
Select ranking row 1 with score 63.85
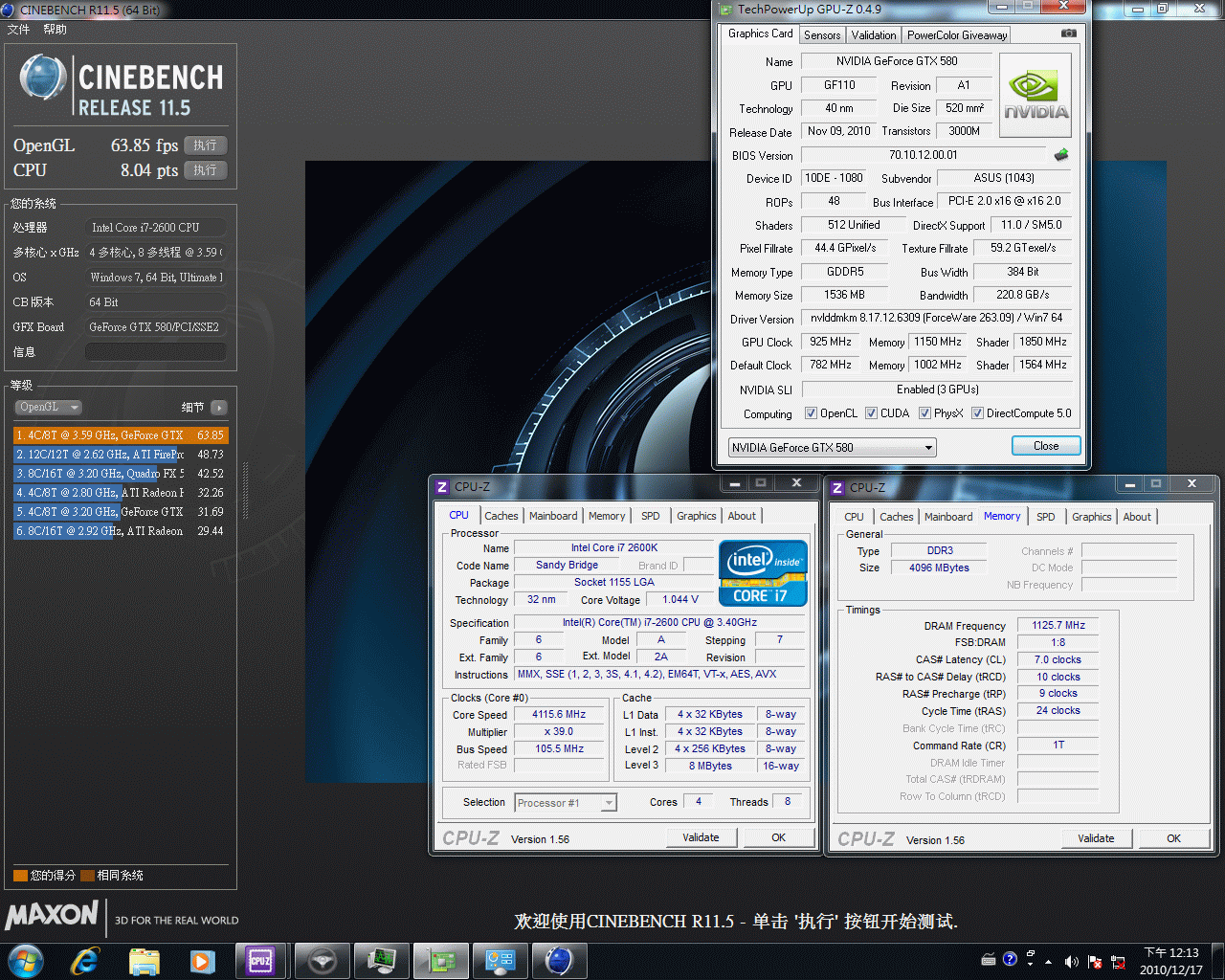click(x=121, y=435)
